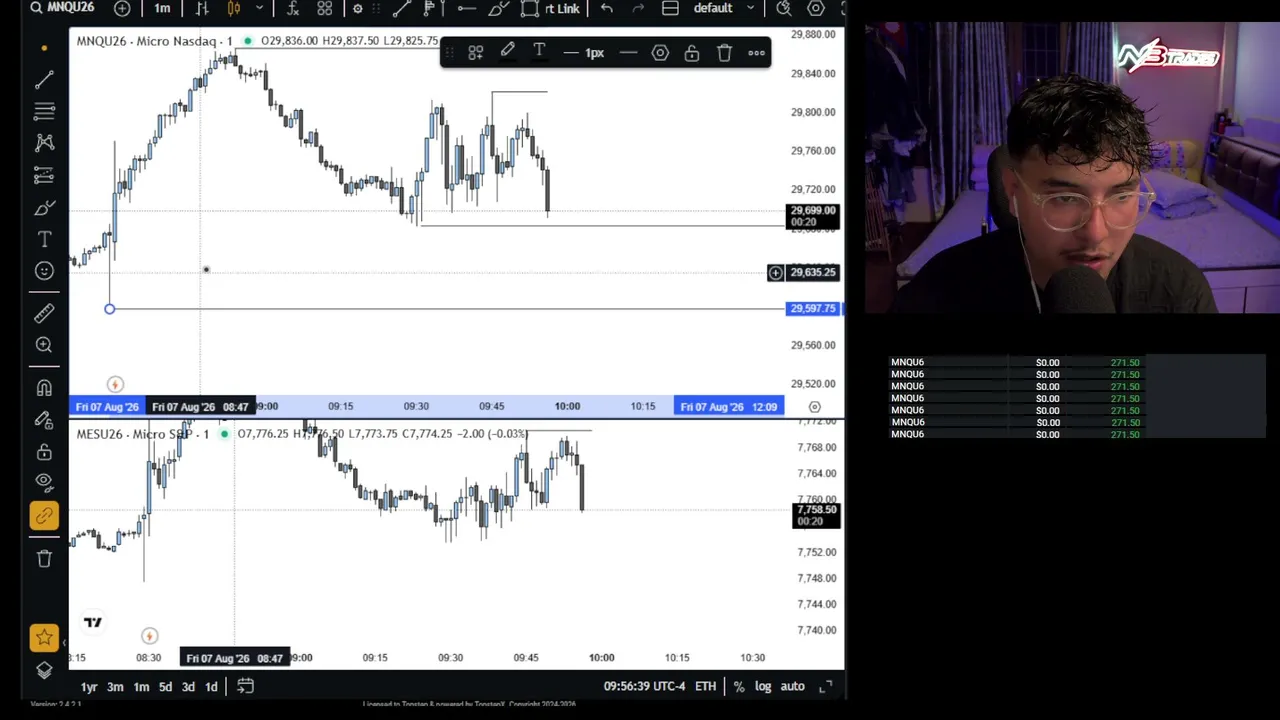The width and height of the screenshot is (1280, 720).
Task: Maximize the chart pane
Action: coord(825,686)
